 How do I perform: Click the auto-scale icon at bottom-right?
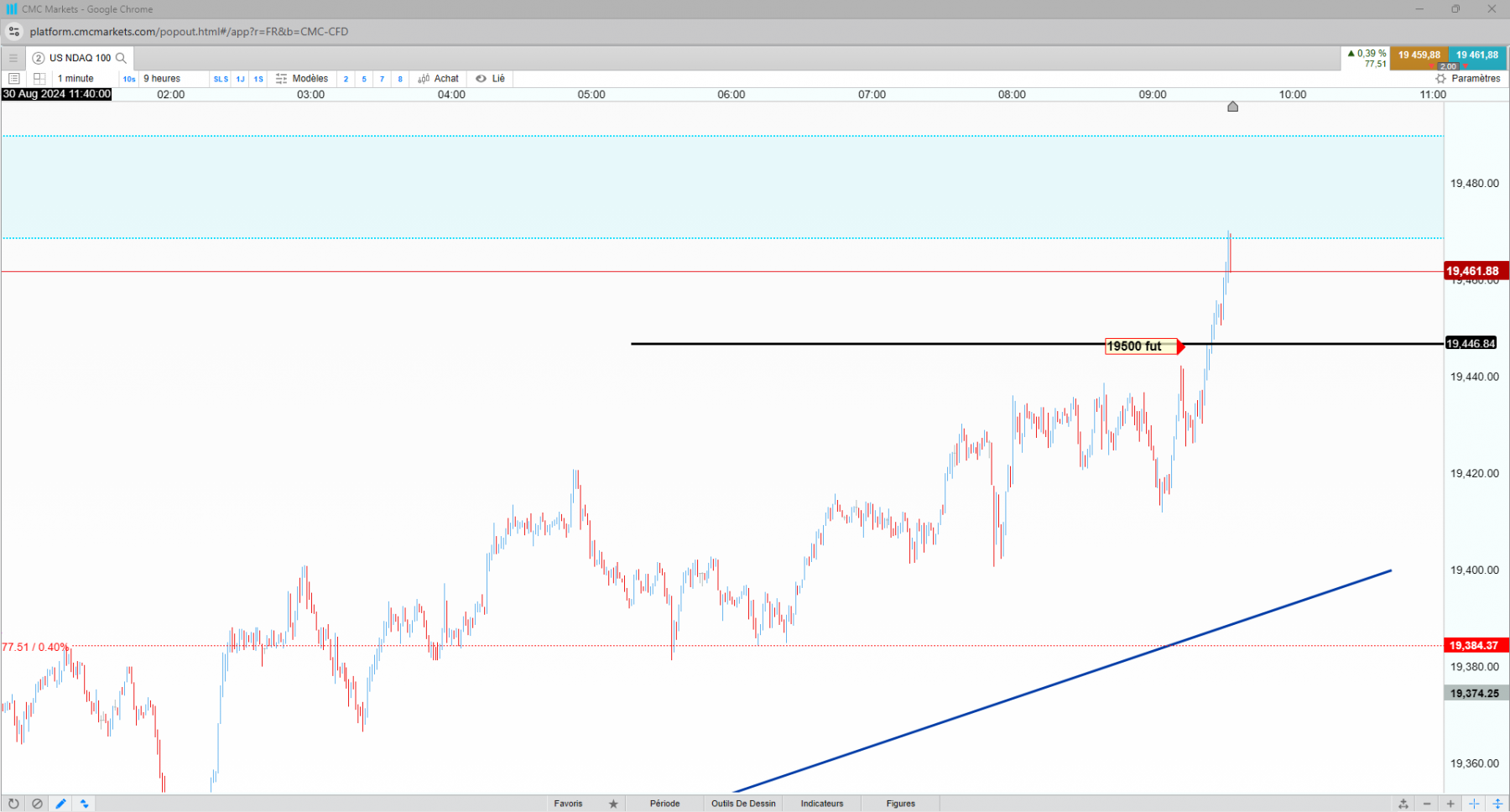pyautogui.click(x=1403, y=804)
